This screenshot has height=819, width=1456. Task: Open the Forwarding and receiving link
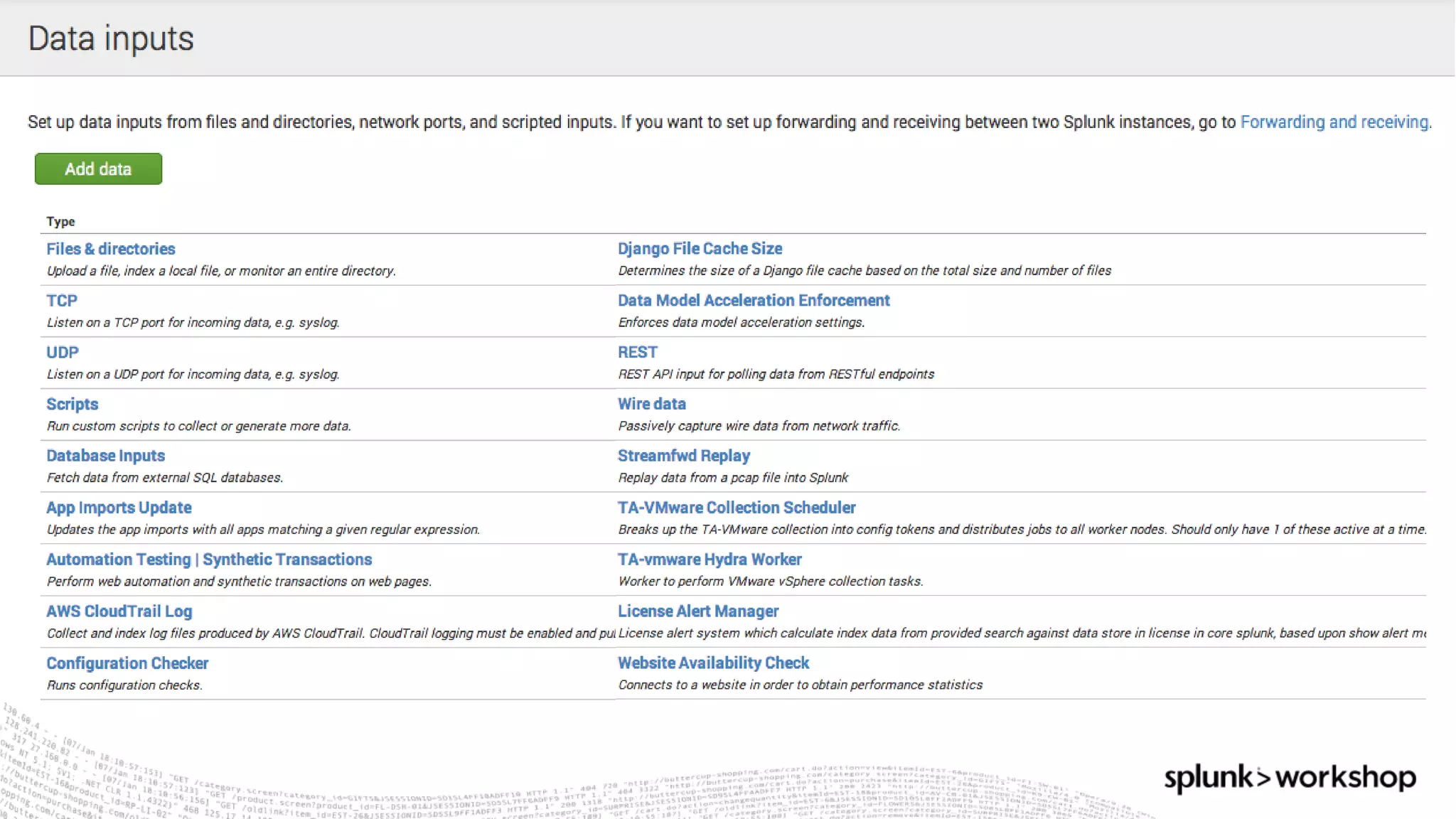(1334, 122)
